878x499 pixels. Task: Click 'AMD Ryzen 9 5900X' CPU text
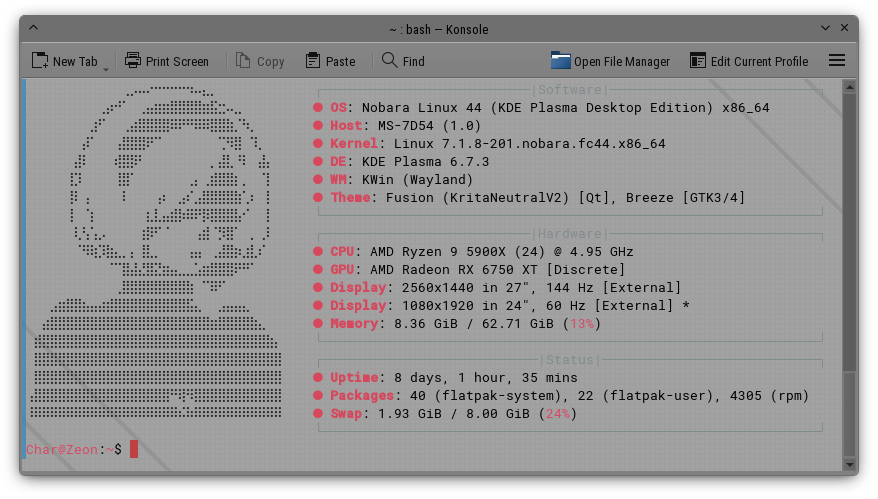point(438,251)
